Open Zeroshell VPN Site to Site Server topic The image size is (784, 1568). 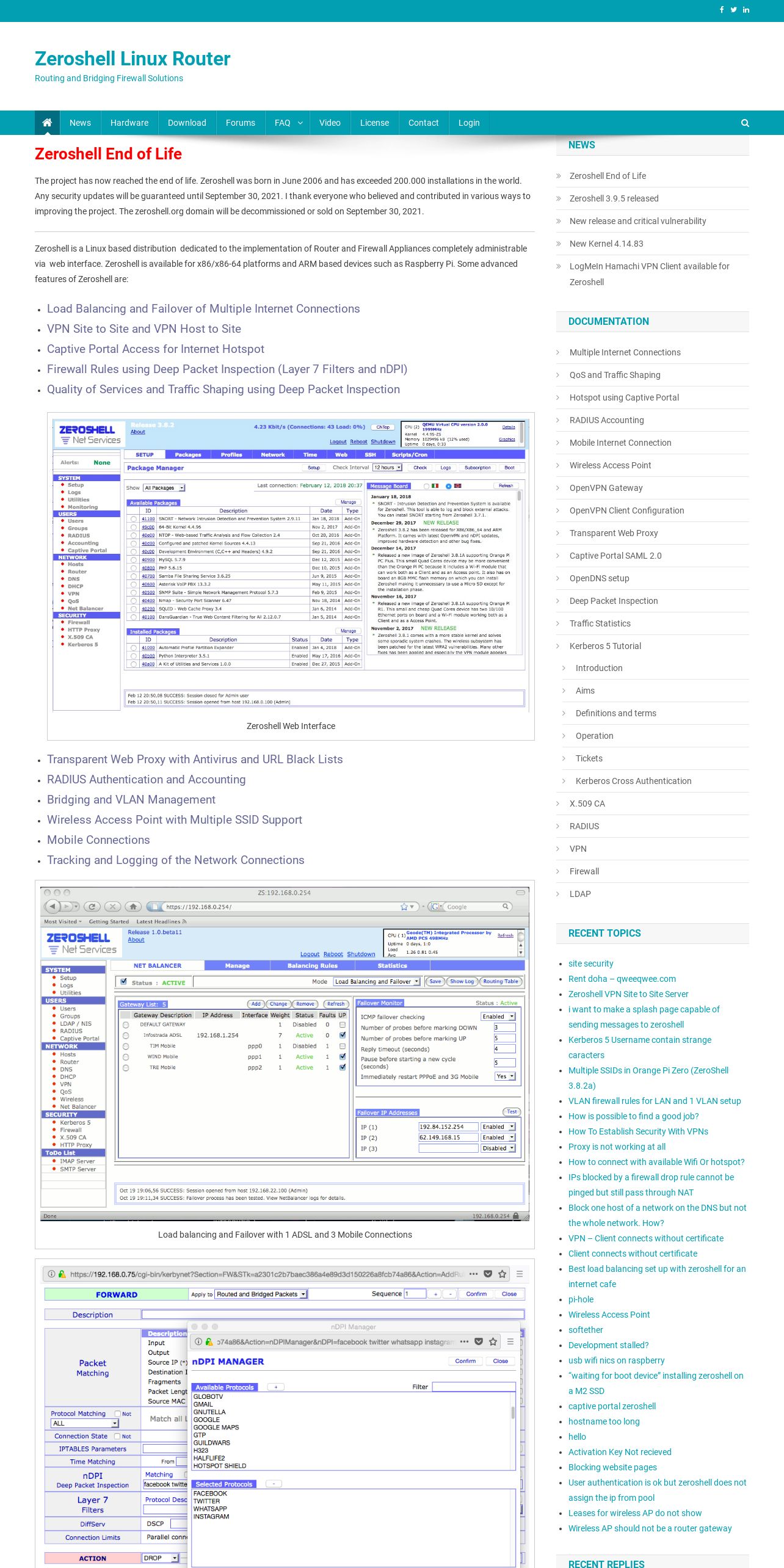point(628,994)
